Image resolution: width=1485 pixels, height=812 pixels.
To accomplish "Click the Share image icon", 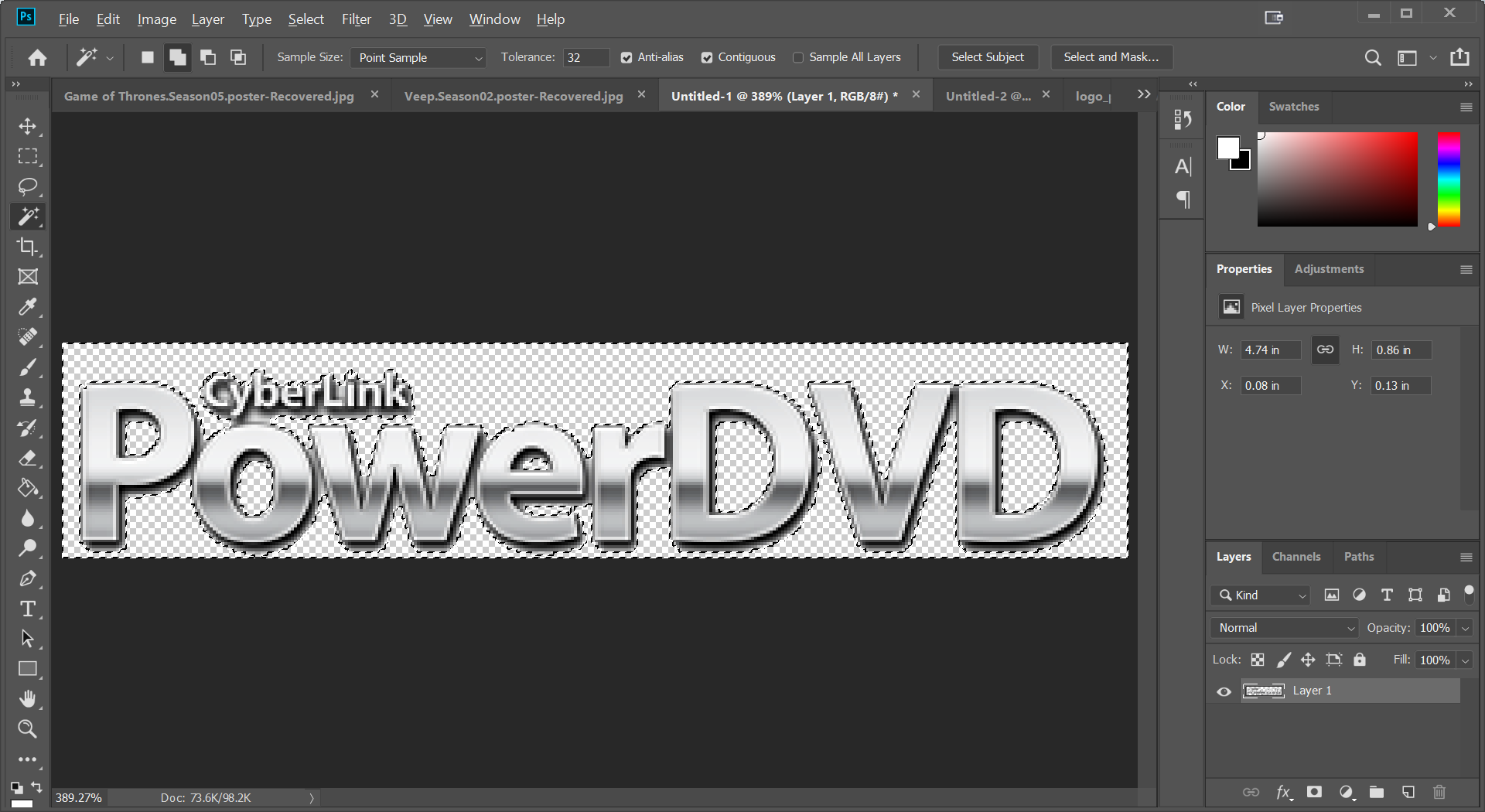I will [x=1459, y=57].
